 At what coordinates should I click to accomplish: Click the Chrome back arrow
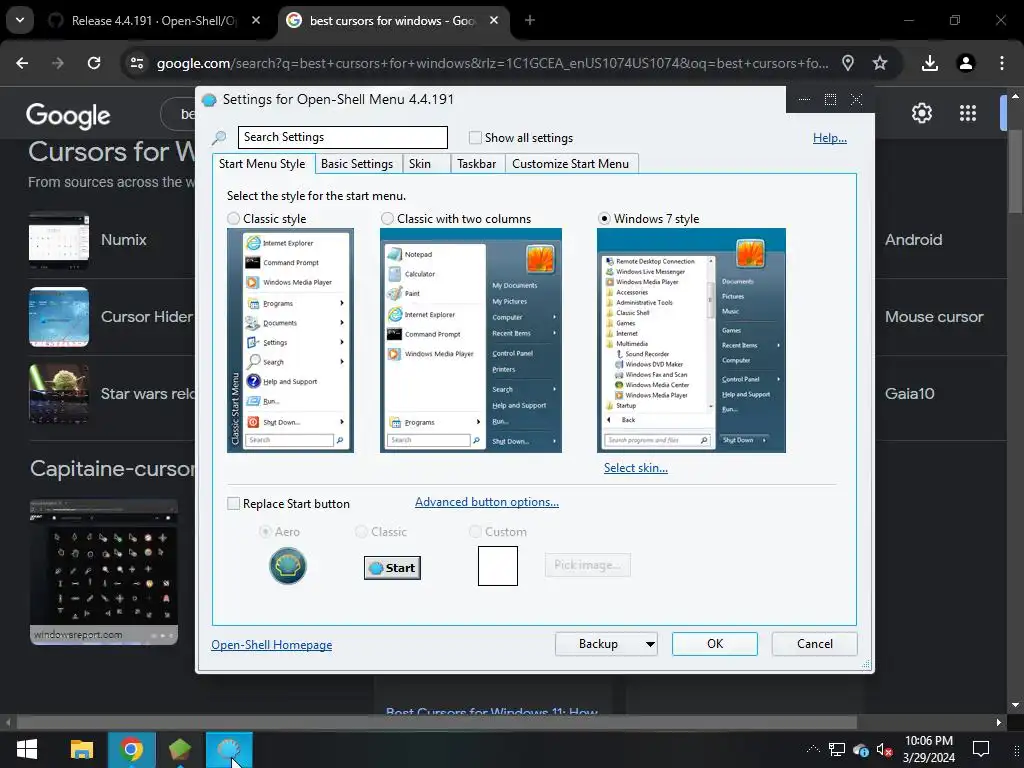coord(22,63)
